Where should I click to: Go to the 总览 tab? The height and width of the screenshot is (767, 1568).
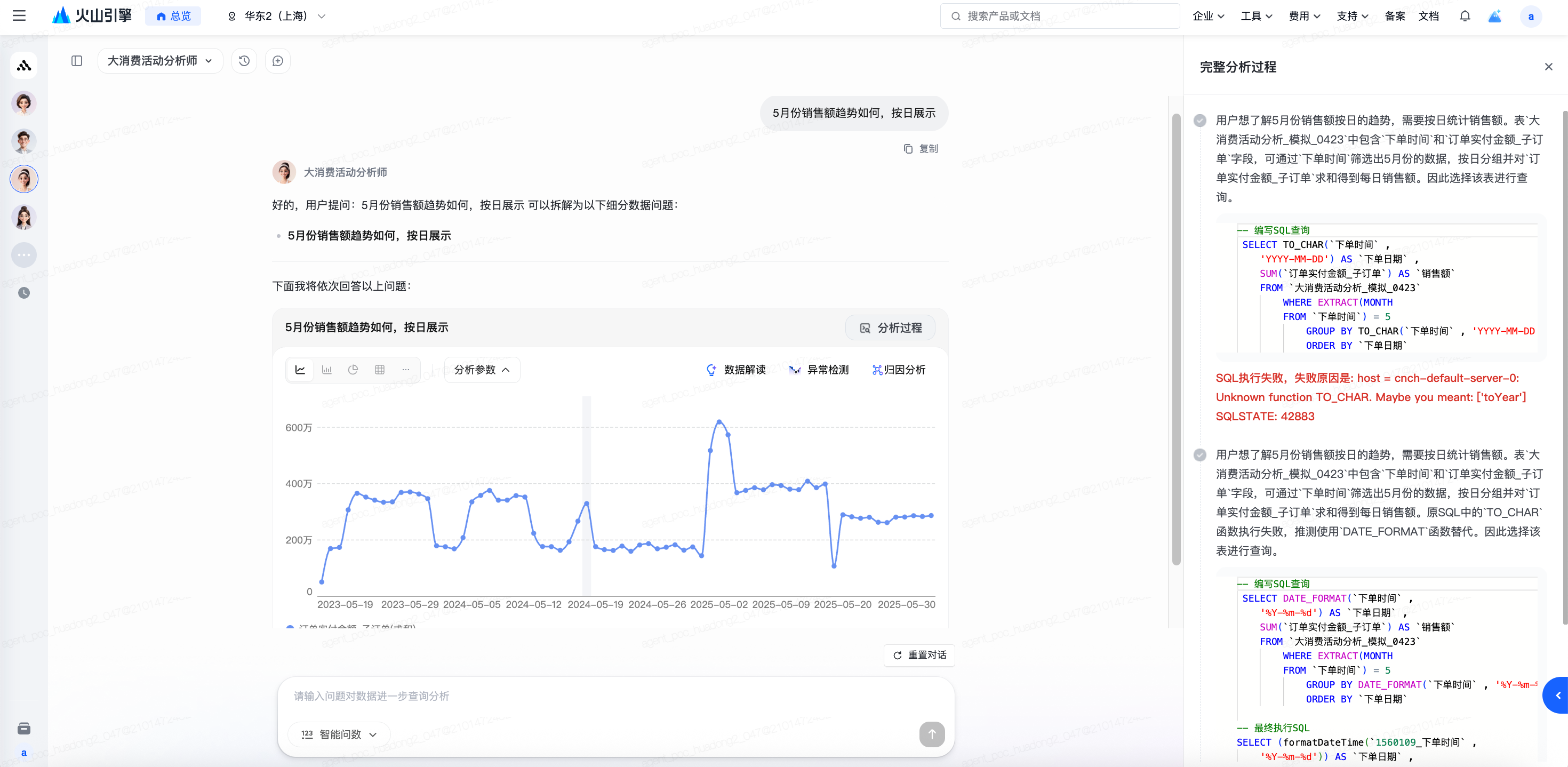tap(173, 17)
